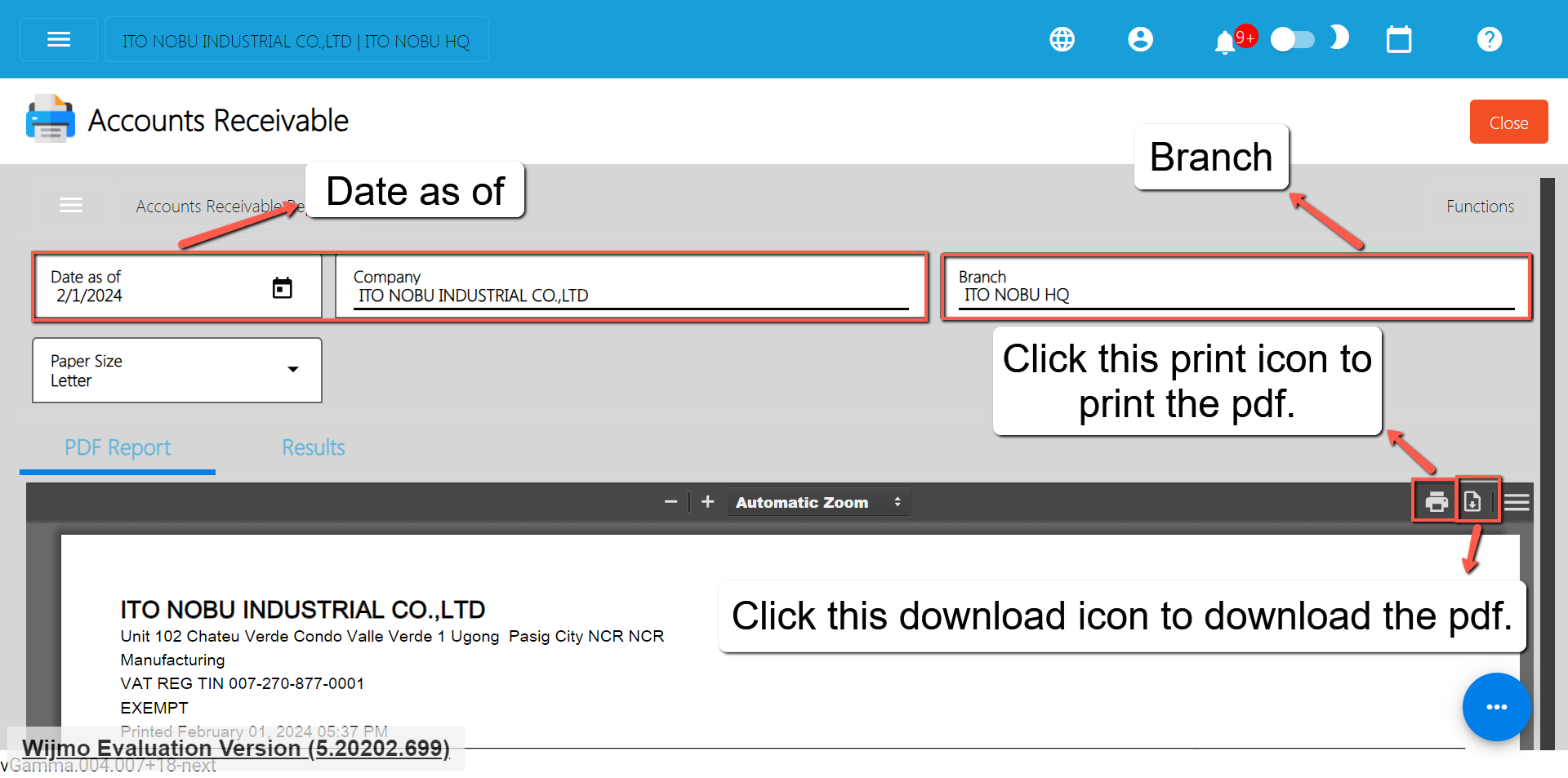Zoom in the PDF with plus icon

click(708, 502)
